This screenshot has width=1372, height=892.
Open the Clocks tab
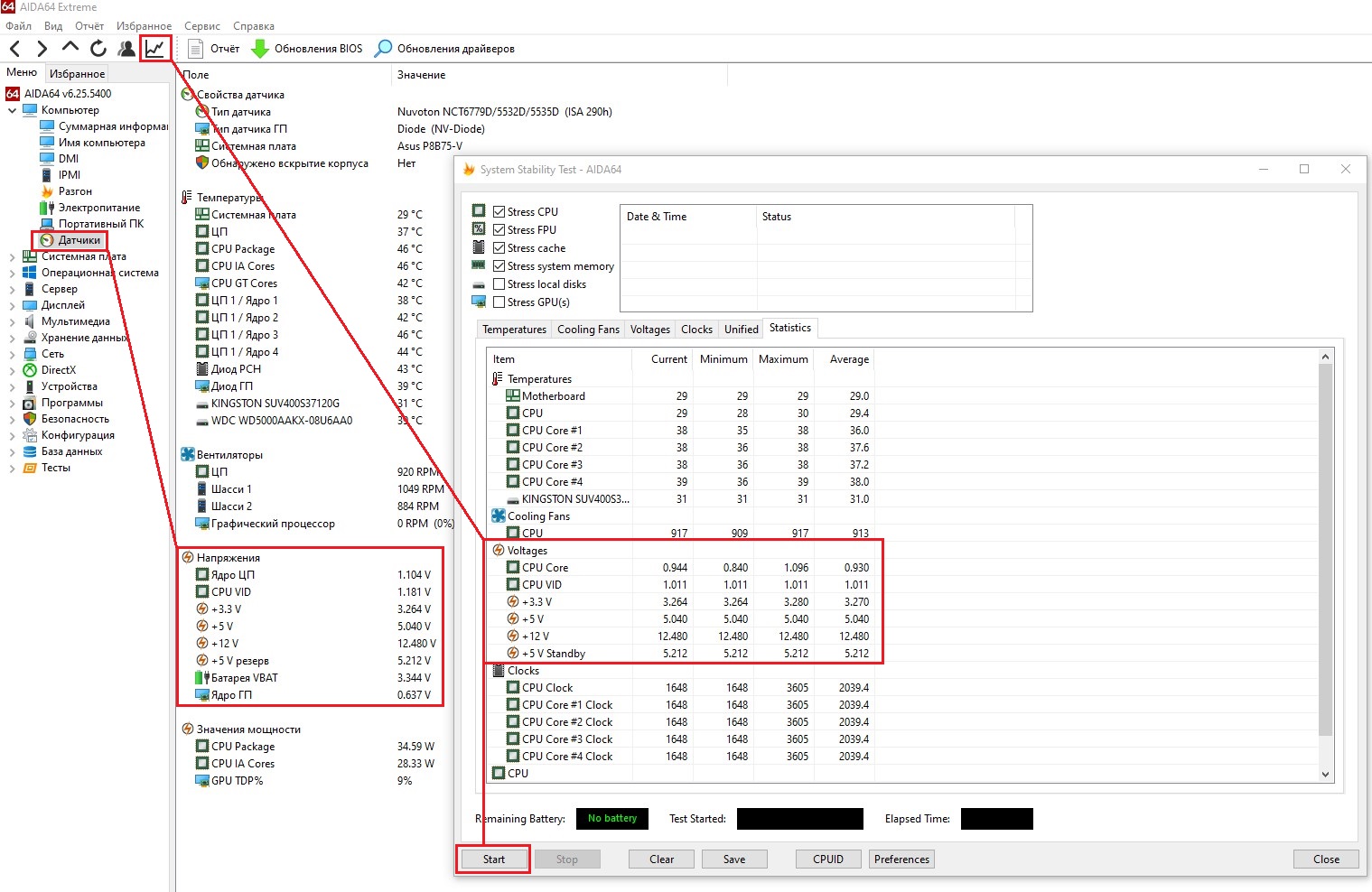pos(696,330)
